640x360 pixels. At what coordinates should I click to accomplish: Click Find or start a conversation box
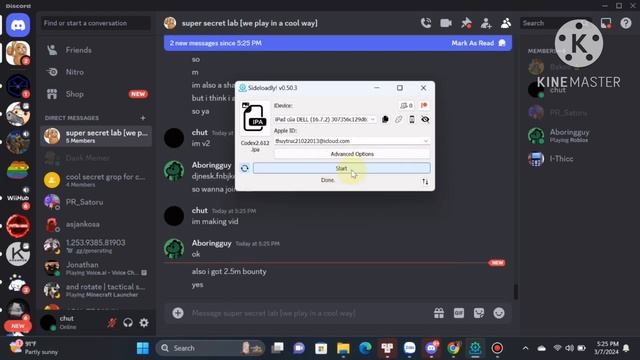[95, 23]
